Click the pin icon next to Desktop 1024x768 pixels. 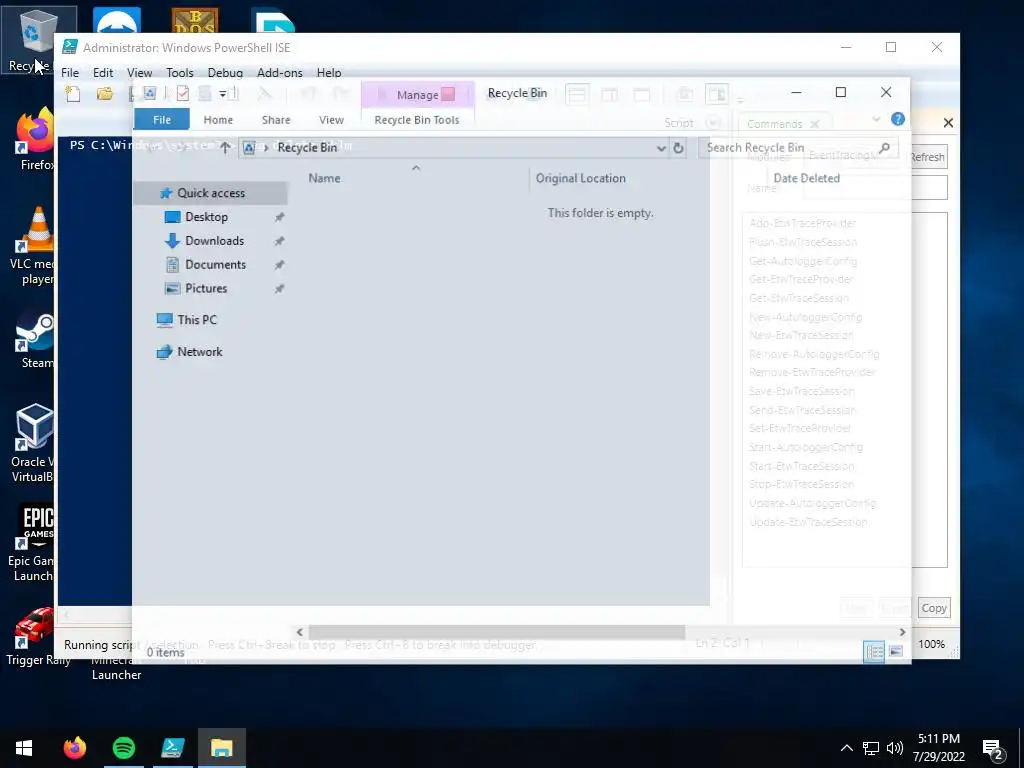[279, 217]
